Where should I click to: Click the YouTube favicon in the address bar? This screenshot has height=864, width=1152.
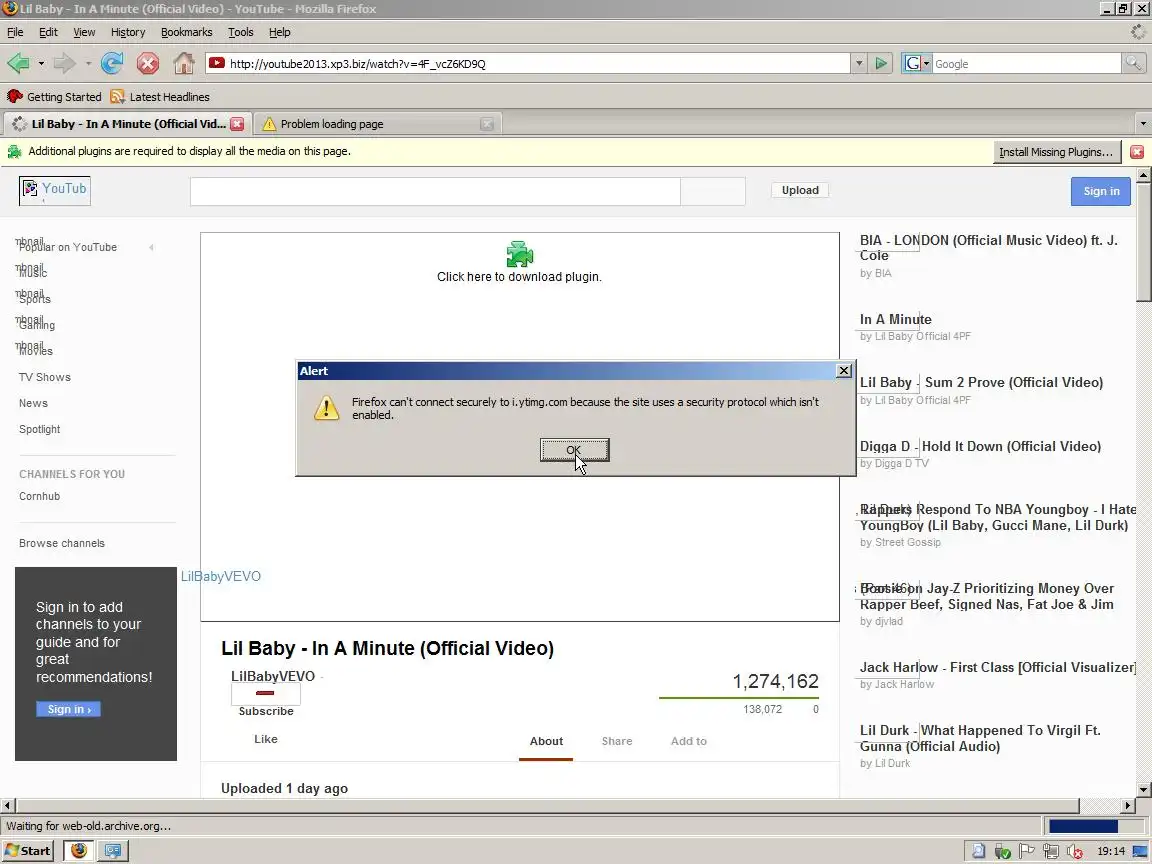[x=216, y=63]
